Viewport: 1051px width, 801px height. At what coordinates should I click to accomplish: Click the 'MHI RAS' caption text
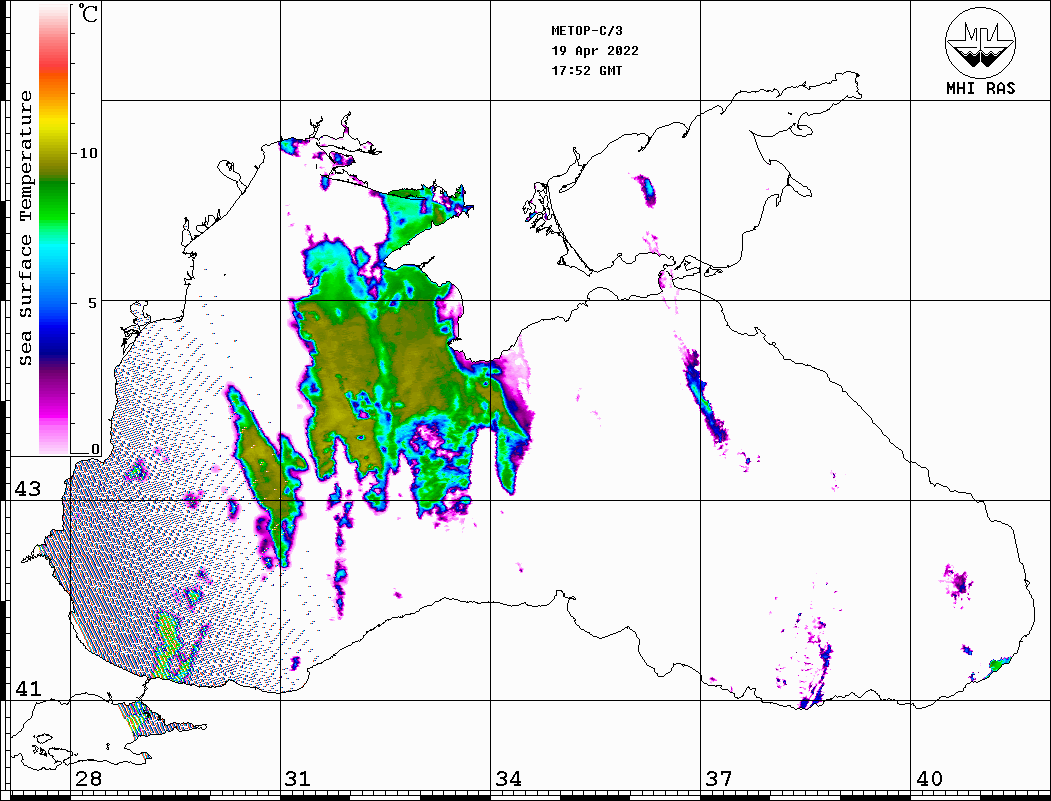pyautogui.click(x=981, y=88)
